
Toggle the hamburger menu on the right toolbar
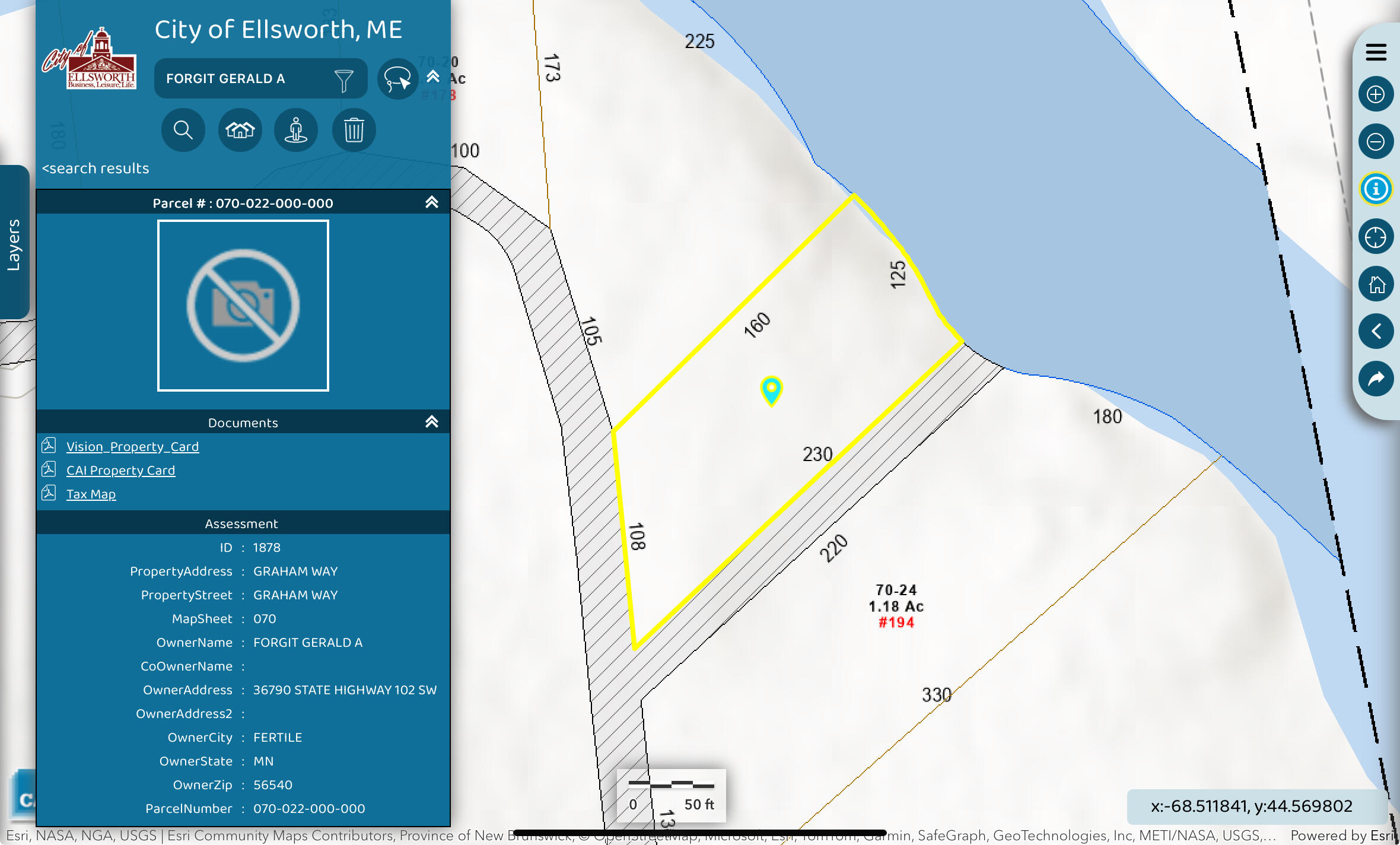[x=1376, y=52]
